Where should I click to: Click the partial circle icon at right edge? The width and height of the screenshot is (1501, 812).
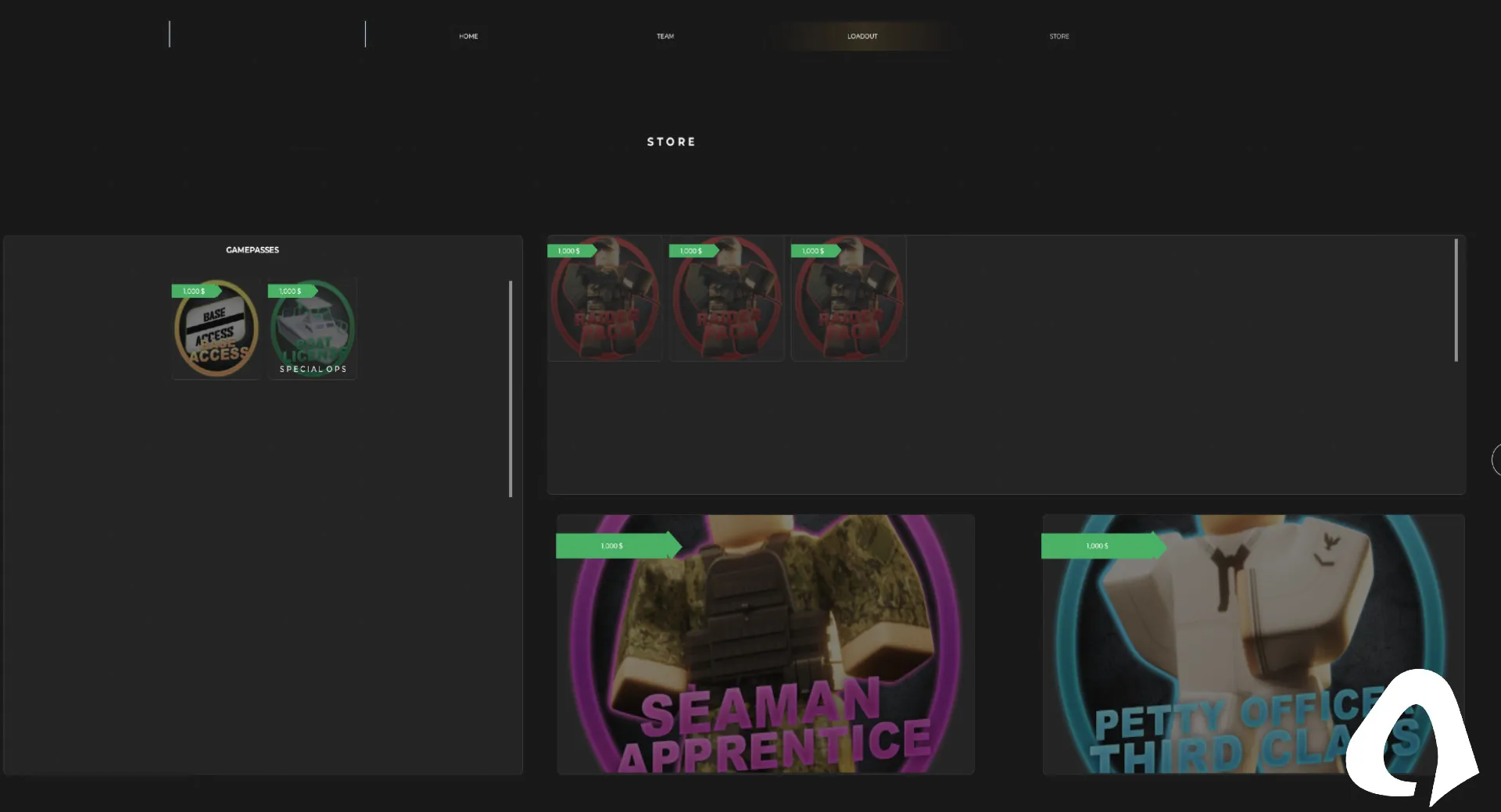click(1496, 460)
